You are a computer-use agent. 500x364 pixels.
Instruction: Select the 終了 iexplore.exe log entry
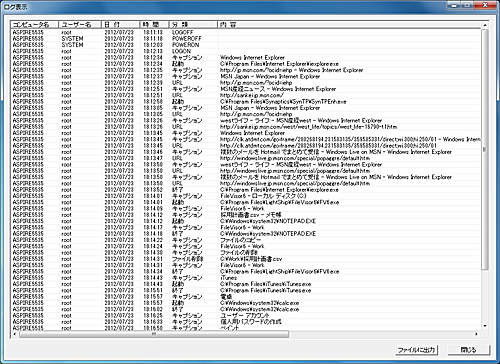pos(246,190)
